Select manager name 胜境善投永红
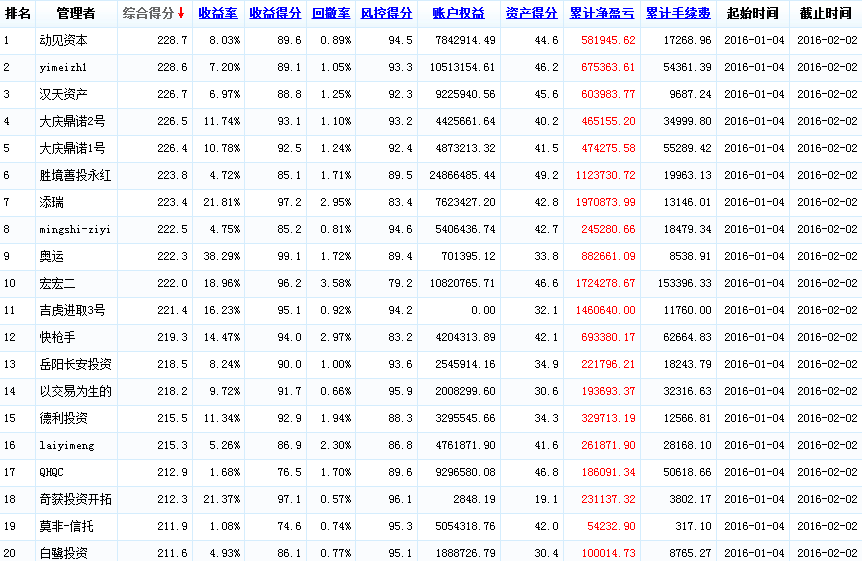Screen dimensions: 862x561 tap(75, 175)
